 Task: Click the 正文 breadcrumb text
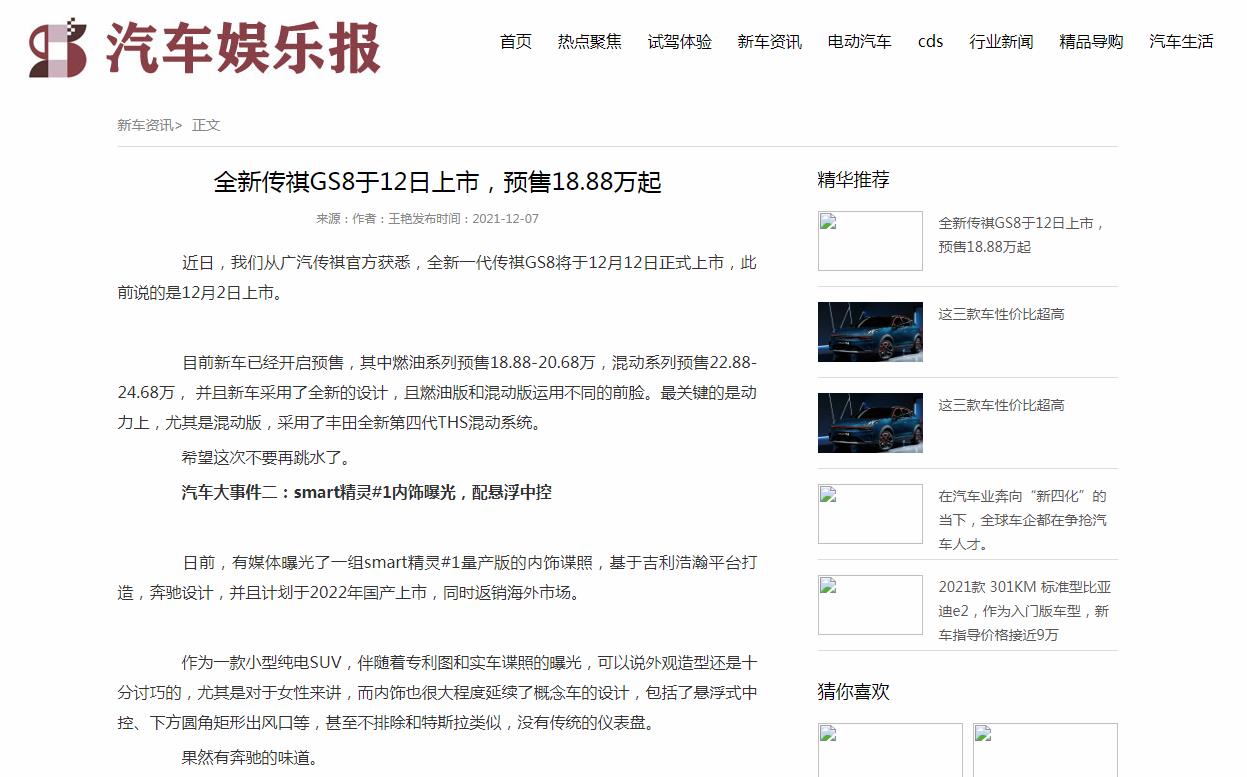206,125
